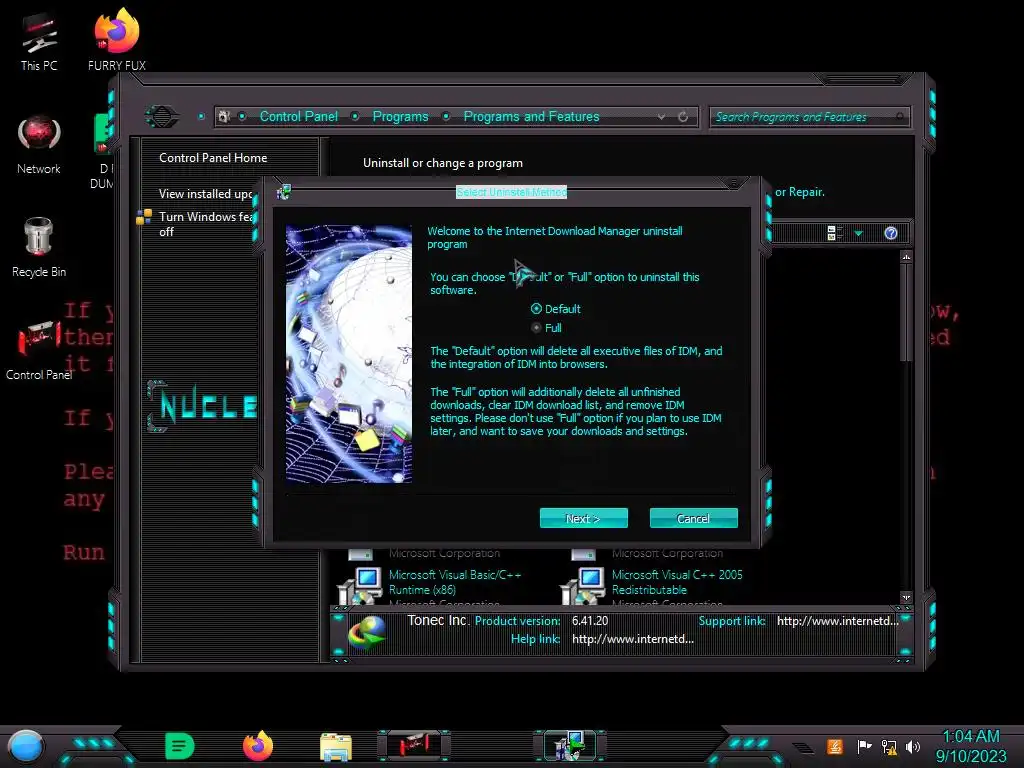The width and height of the screenshot is (1024, 768).
Task: Click scrollbar up arrow in programs list
Action: coord(906,257)
